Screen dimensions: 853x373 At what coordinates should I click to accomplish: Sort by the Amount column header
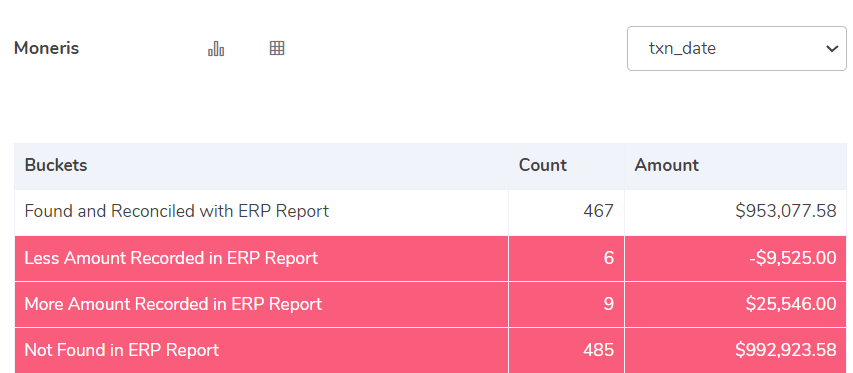[x=666, y=165]
